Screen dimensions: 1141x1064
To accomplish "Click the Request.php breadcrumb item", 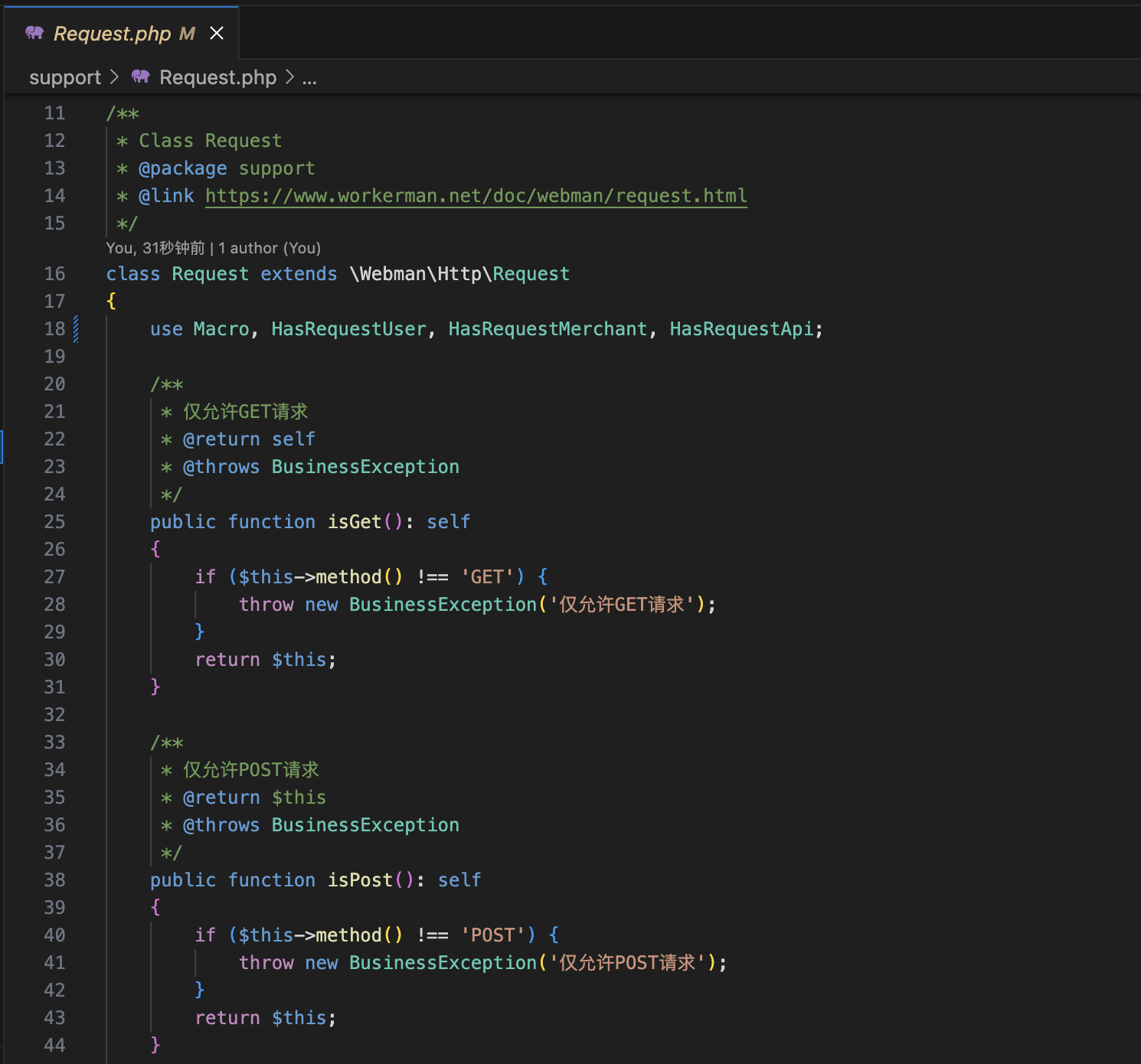I will tap(217, 77).
